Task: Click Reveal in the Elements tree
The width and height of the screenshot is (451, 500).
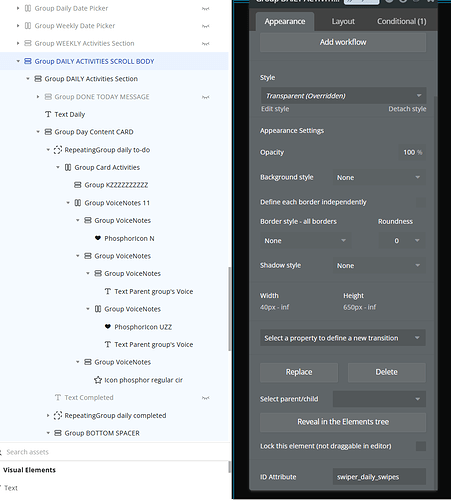Action: tap(343, 422)
